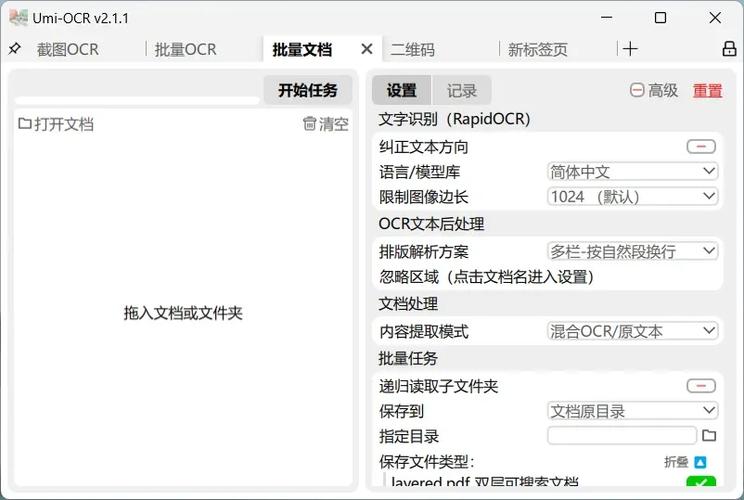Close the 批量文档 tab

click(x=366, y=49)
